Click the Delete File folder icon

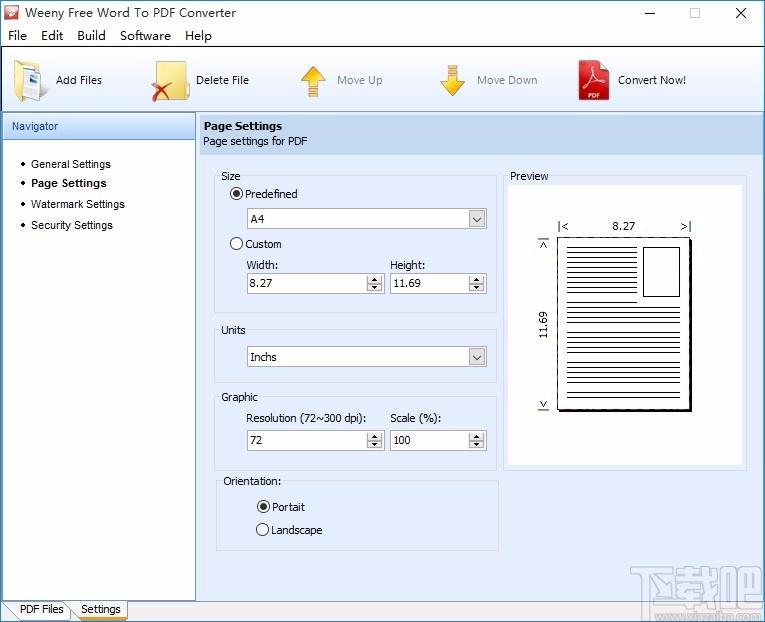[x=170, y=81]
